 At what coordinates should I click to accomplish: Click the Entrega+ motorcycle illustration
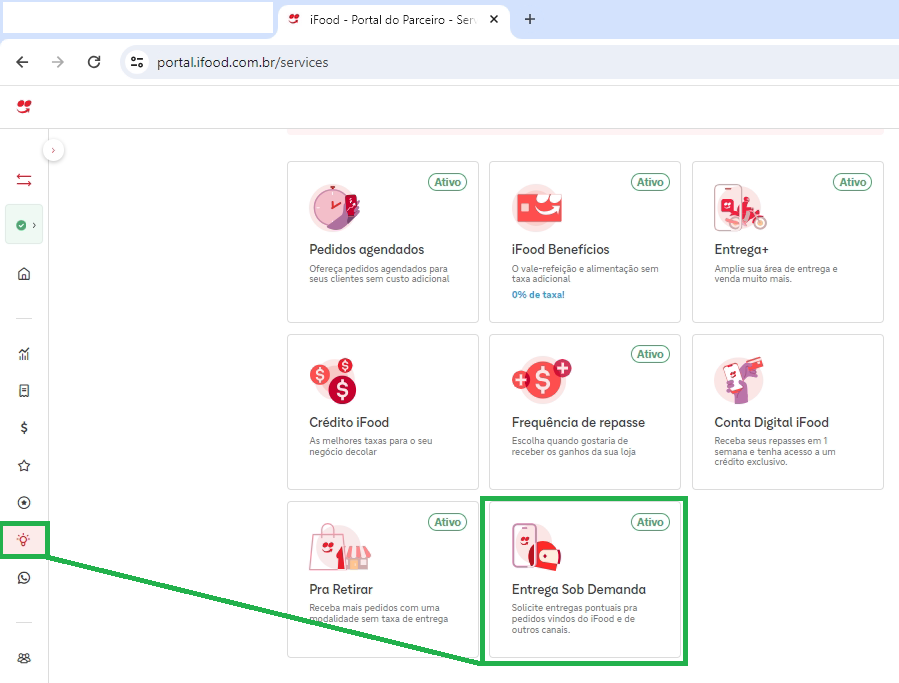[x=740, y=207]
